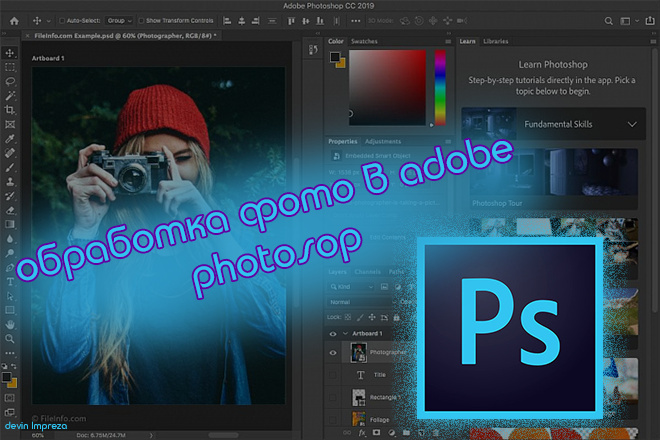This screenshot has height=440, width=660.
Task: Show the Title layer visibility box
Action: [x=333, y=375]
